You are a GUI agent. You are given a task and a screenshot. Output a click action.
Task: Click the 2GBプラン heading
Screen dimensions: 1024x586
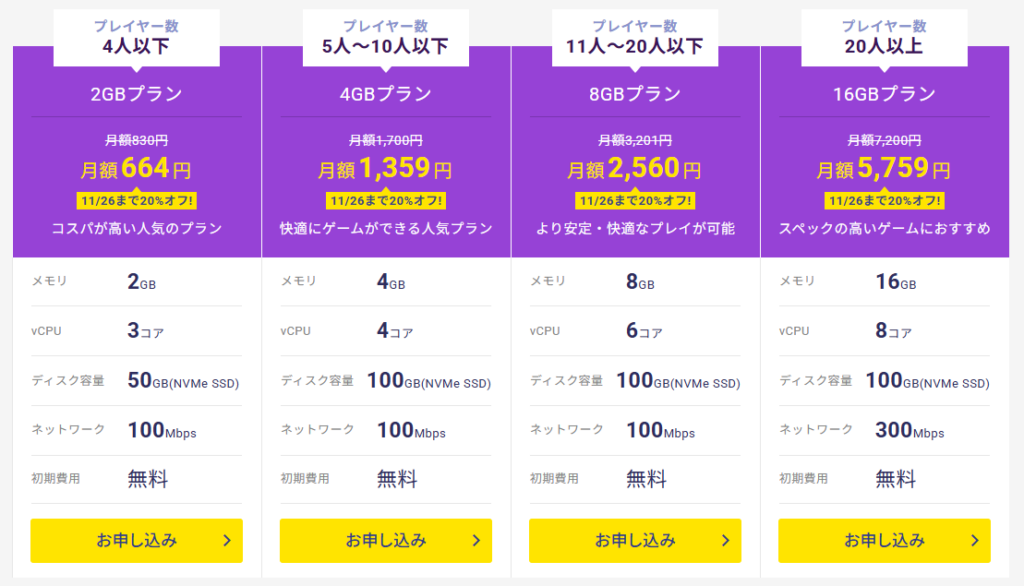coord(136,94)
